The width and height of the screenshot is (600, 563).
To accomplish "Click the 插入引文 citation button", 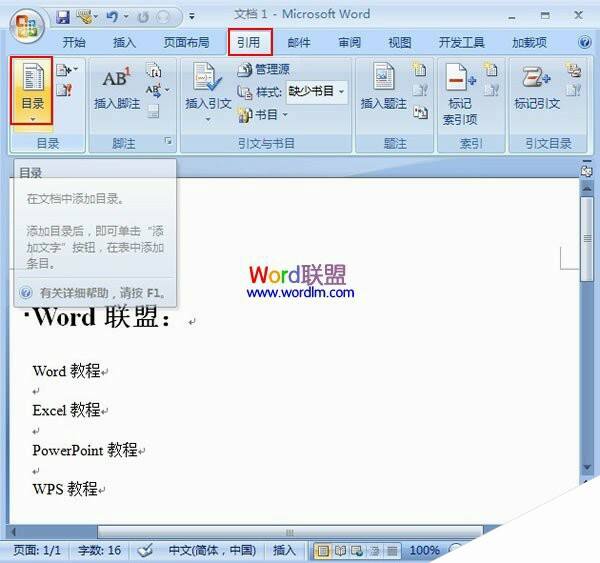I will coord(208,92).
